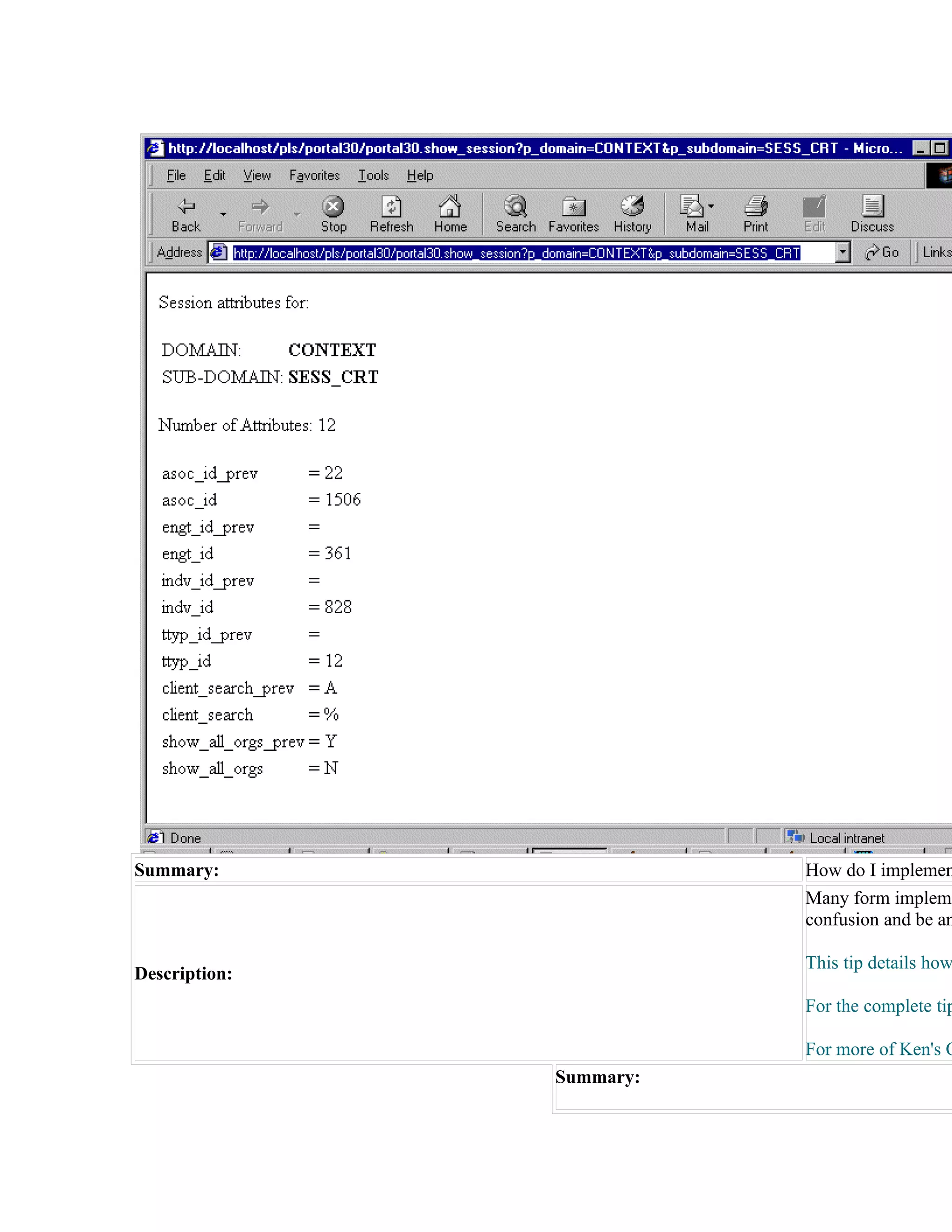Click the engt_id_prev attribute name
The image size is (952, 1232).
click(208, 528)
